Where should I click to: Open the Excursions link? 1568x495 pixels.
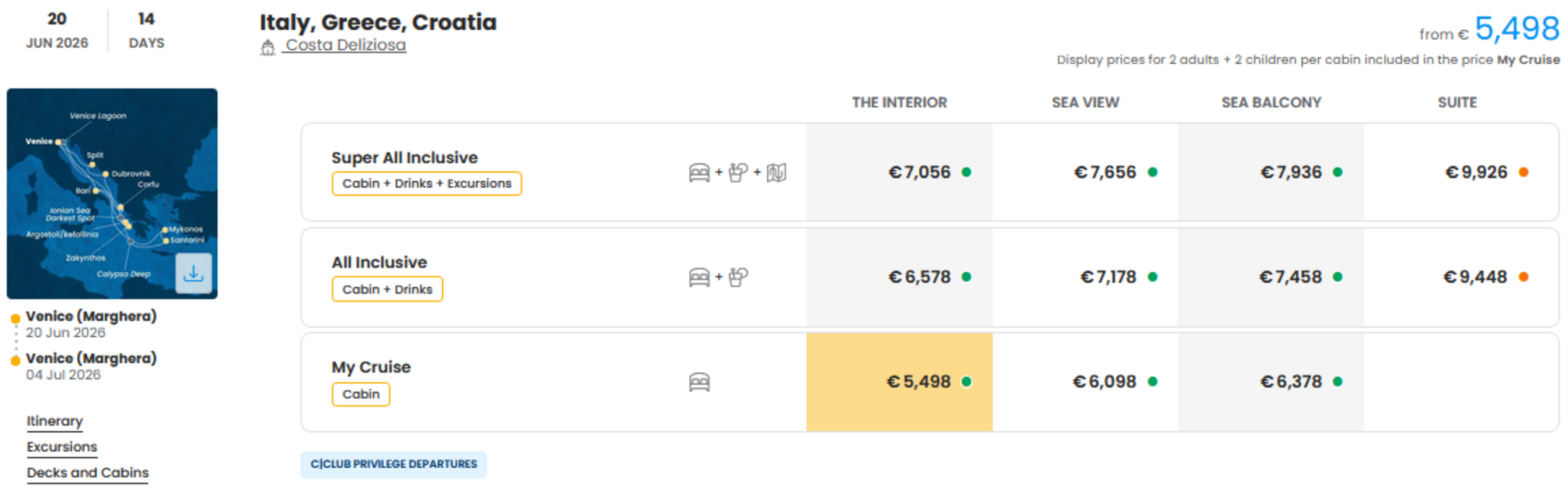coord(62,447)
